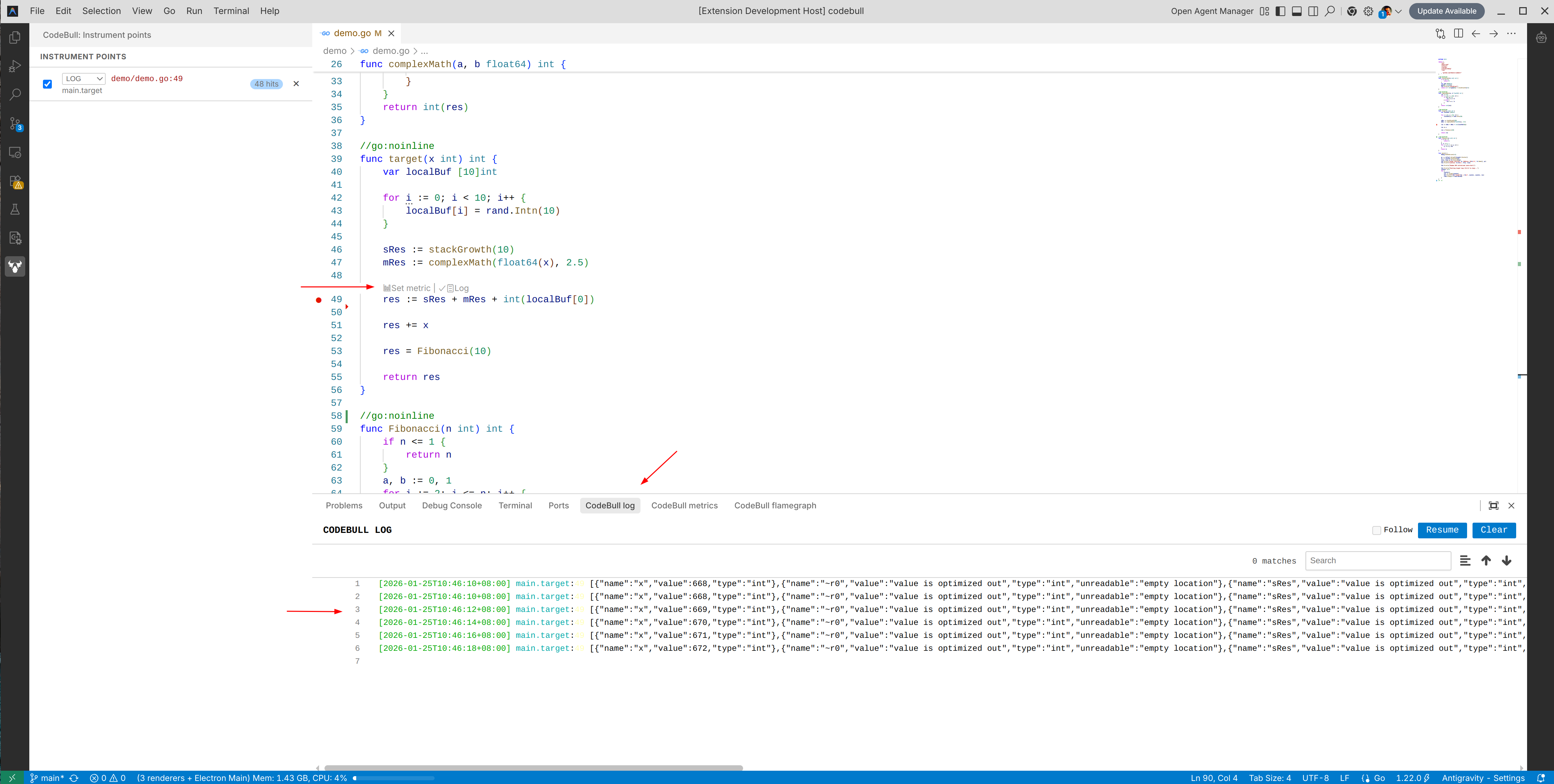Open the CodeBull bull icon in activity bar
This screenshot has height=784, width=1554.
[15, 266]
